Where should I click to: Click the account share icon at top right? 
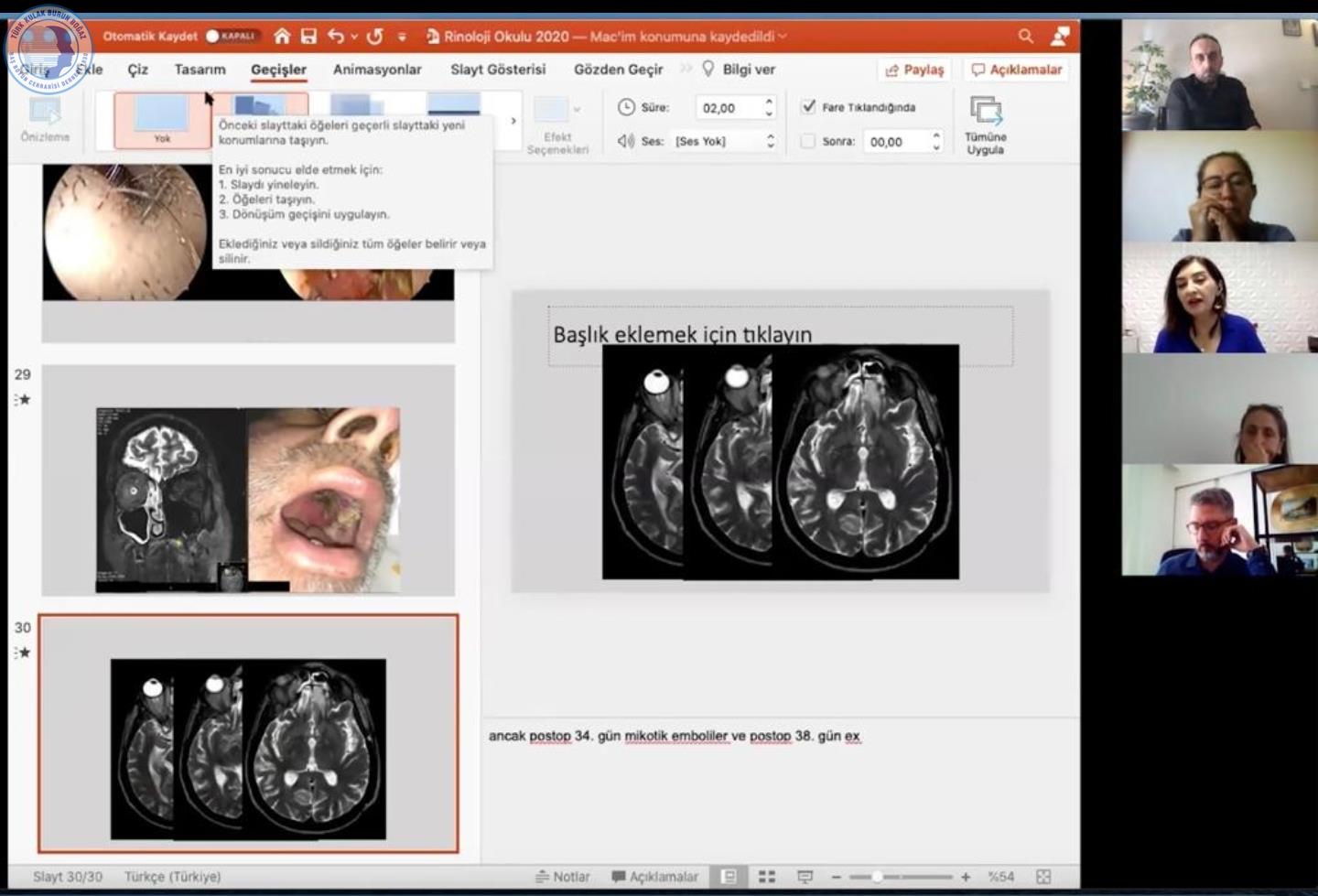tap(1060, 36)
